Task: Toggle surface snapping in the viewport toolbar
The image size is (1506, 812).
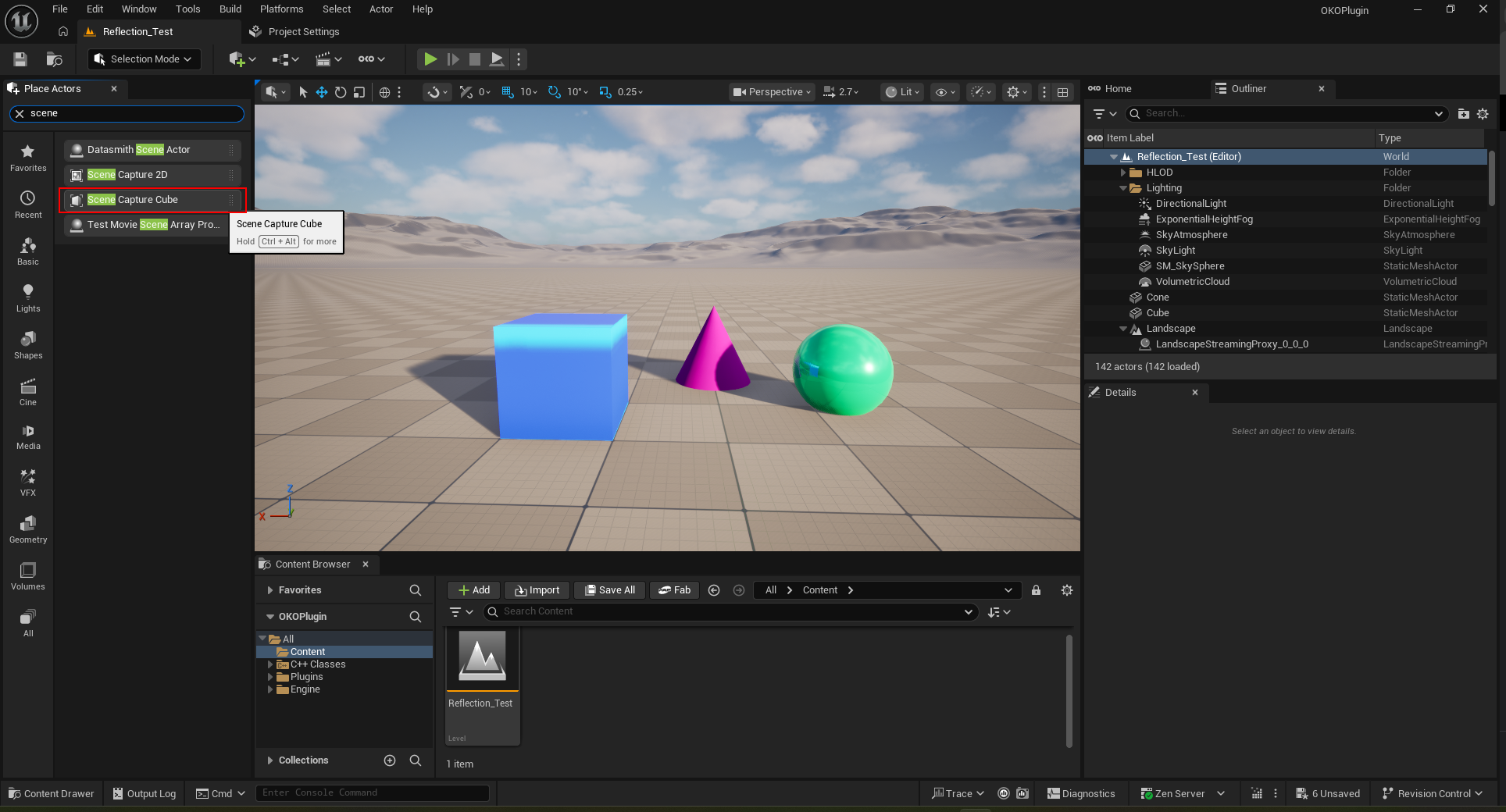Action: pos(466,92)
